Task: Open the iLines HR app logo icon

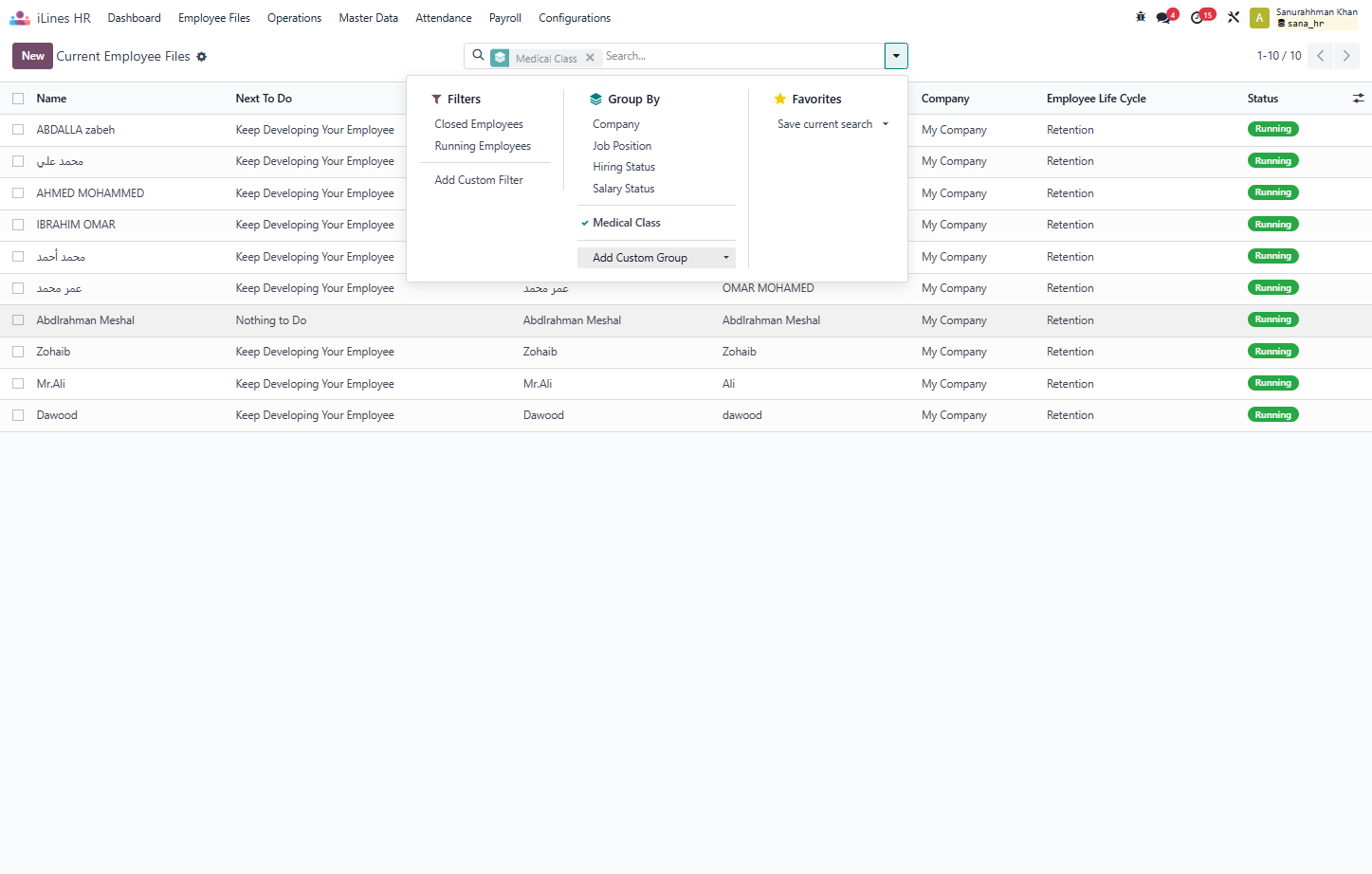Action: (20, 18)
